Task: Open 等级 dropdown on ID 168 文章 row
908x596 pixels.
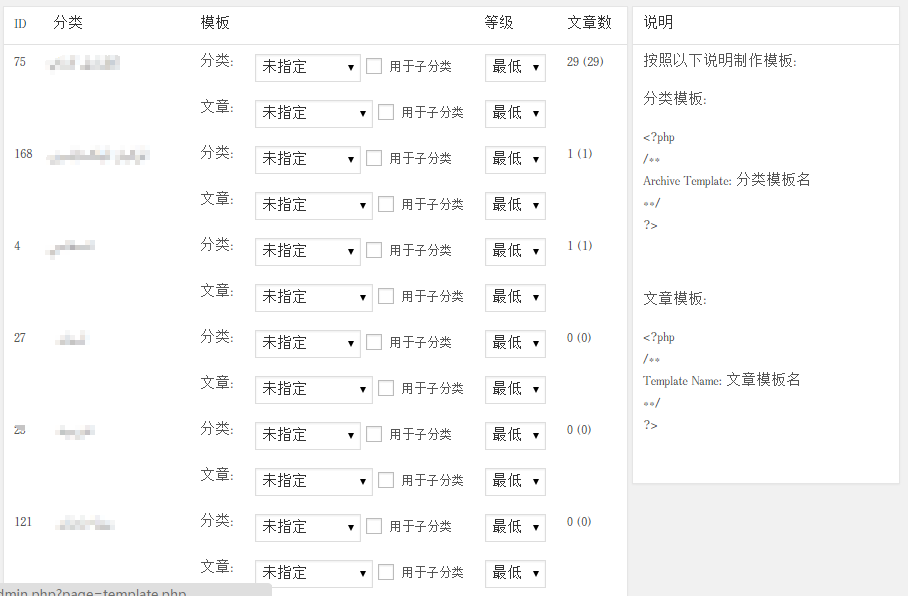Action: [x=515, y=205]
